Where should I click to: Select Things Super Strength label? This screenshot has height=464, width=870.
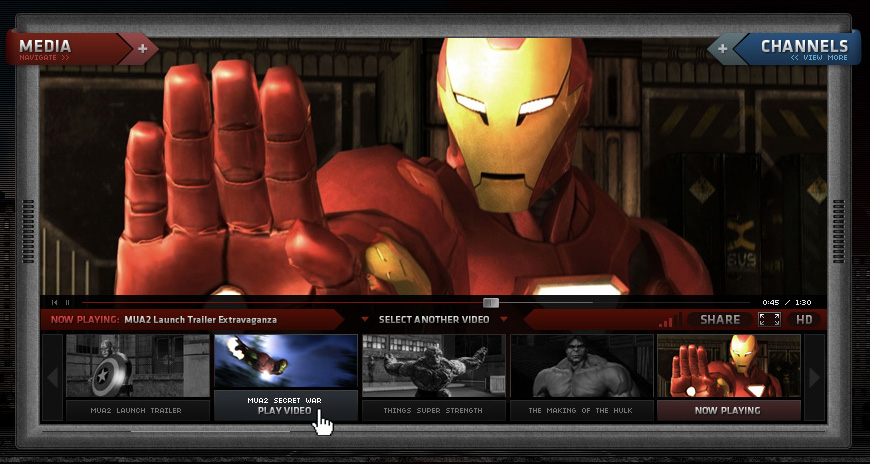click(x=434, y=411)
